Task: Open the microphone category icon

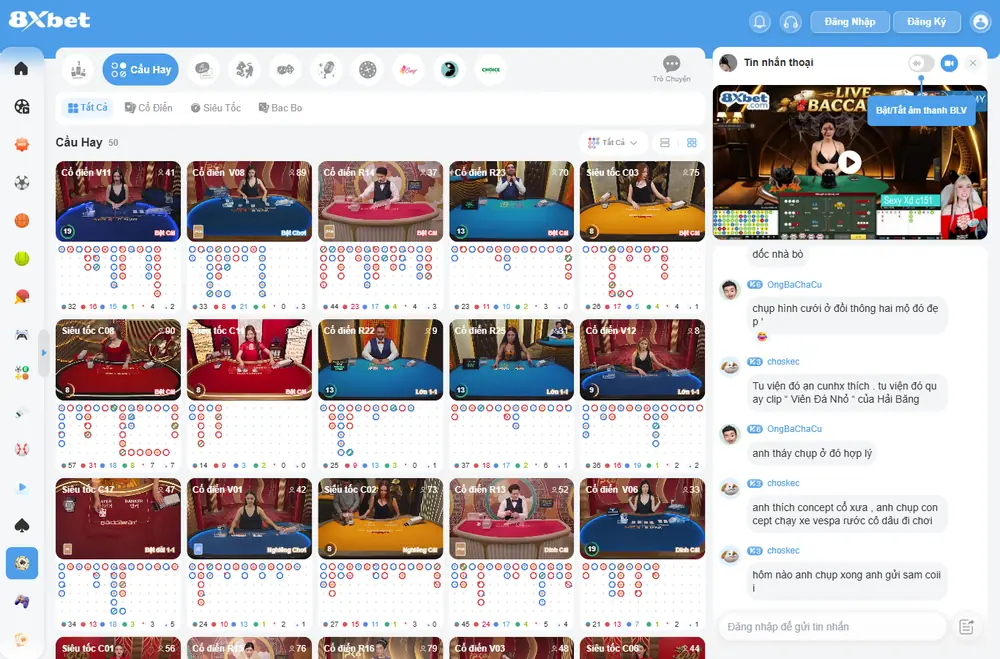Action: click(327, 70)
